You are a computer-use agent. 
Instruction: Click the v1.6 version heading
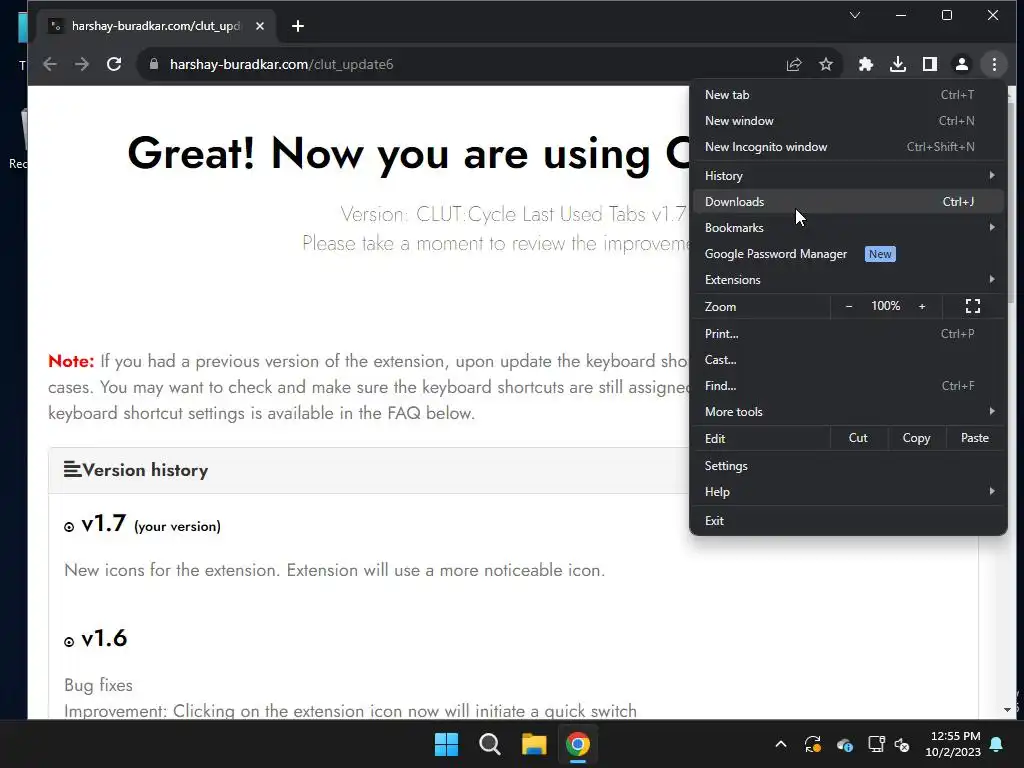[104, 639]
